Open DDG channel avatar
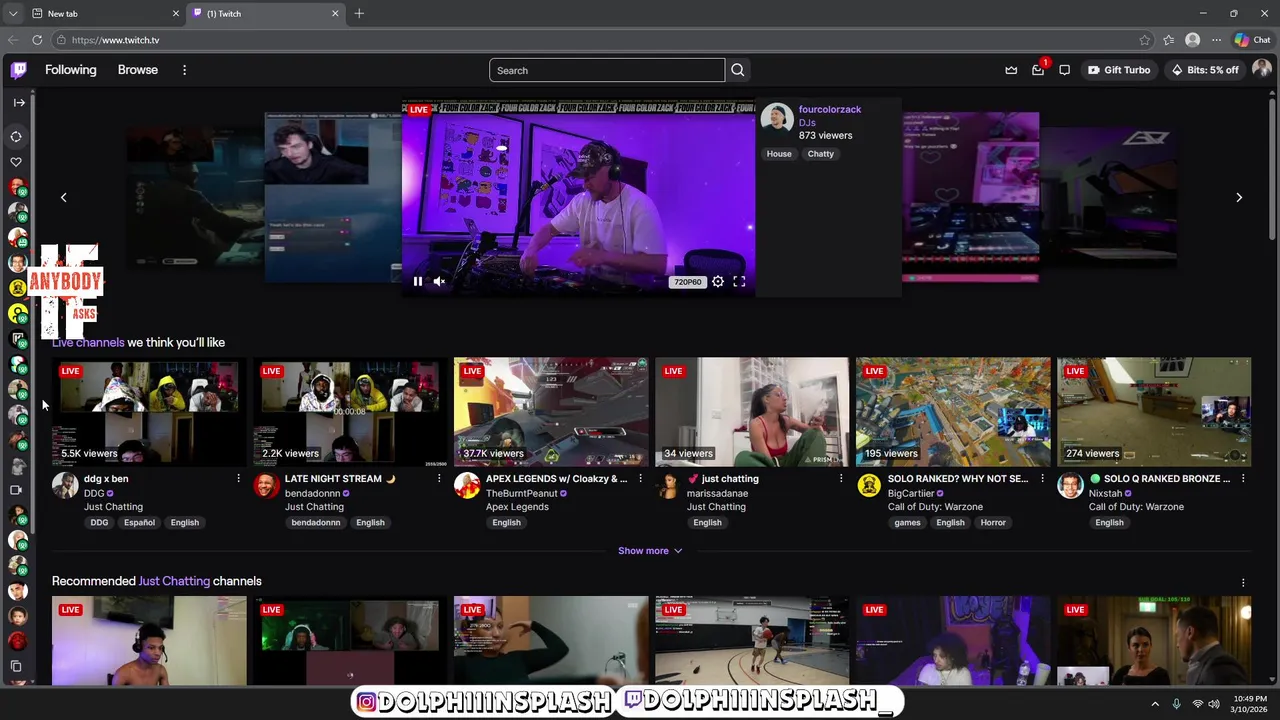 (x=65, y=486)
